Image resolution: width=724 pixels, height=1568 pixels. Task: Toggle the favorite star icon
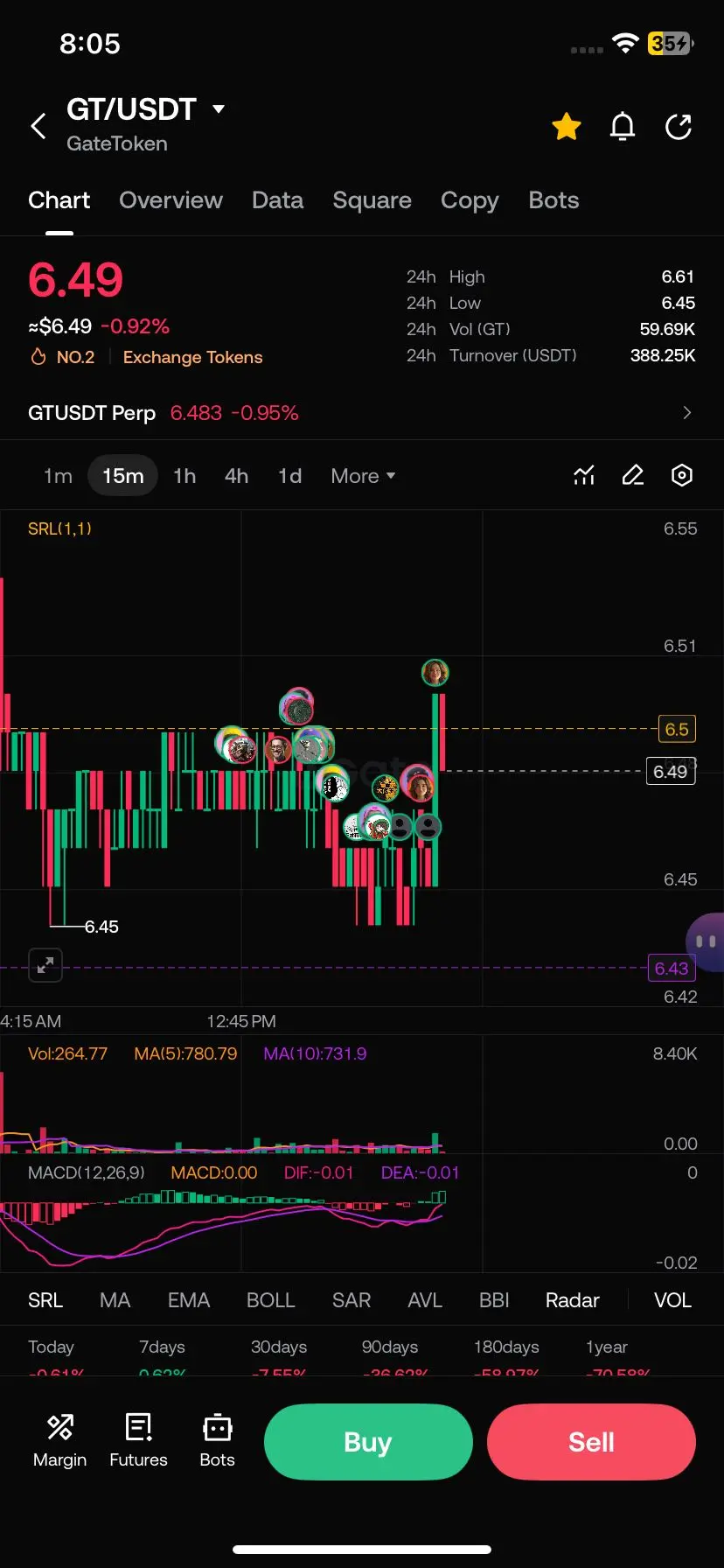point(567,127)
